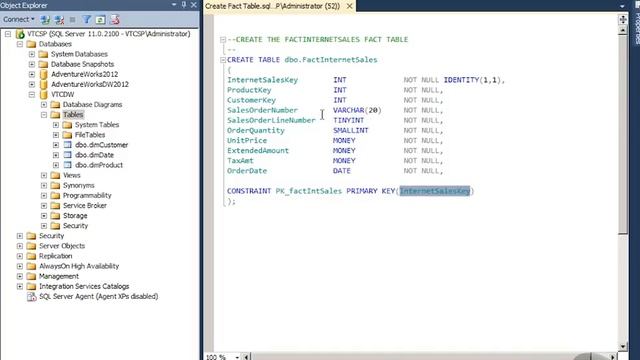Expand the AdventureWorks2012 database
This screenshot has width=640, height=360.
(32, 74)
